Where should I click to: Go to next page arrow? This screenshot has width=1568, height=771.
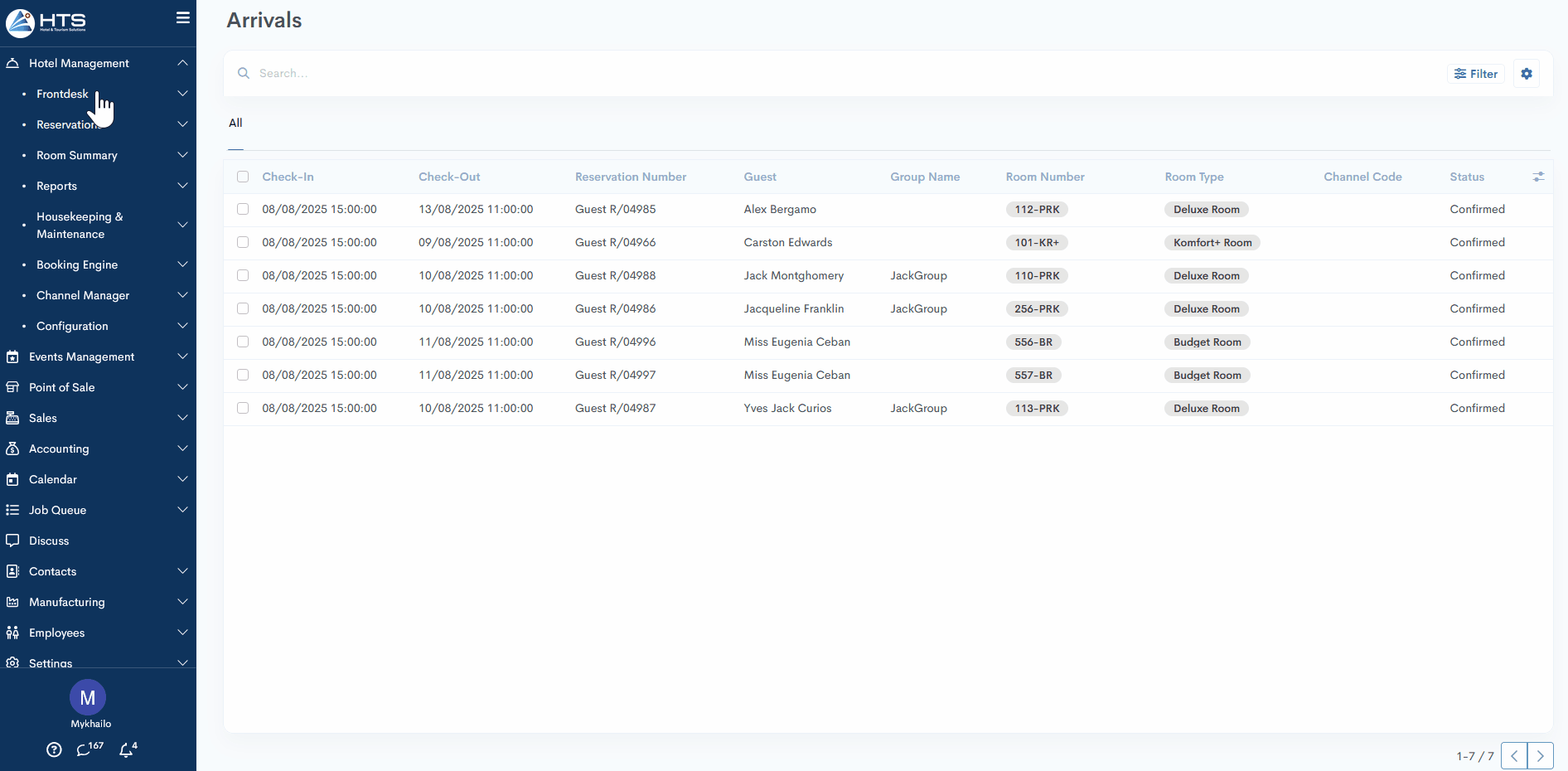(x=1540, y=755)
